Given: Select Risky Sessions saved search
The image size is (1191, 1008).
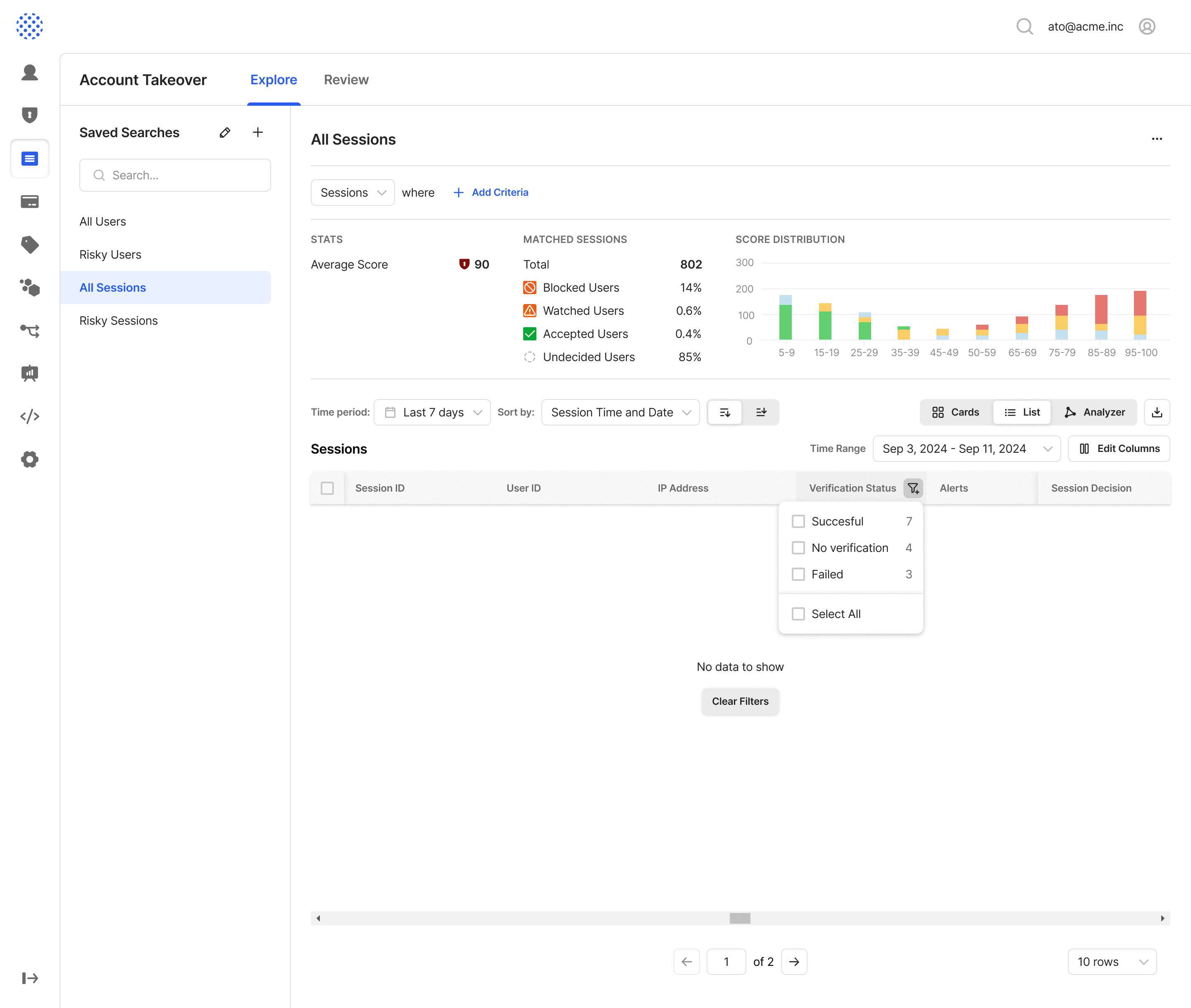Looking at the screenshot, I should (118, 321).
